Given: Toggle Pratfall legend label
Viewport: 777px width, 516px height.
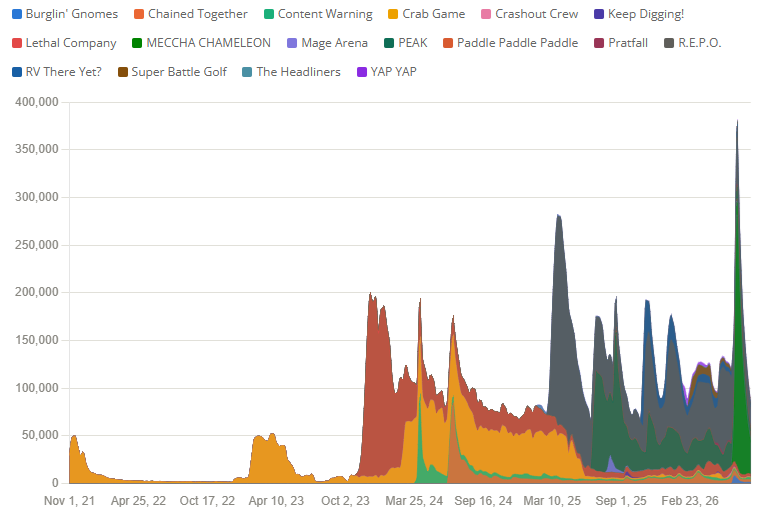Looking at the screenshot, I should pos(628,43).
